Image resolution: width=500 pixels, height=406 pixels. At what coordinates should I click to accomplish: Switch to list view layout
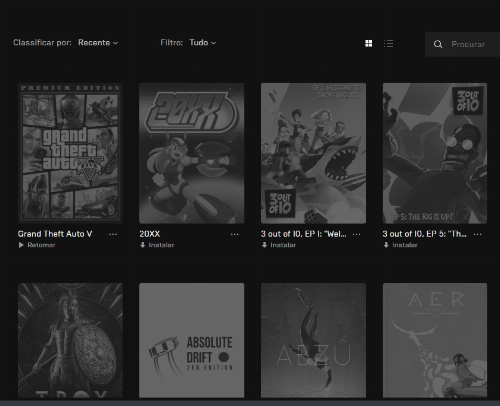pyautogui.click(x=388, y=43)
